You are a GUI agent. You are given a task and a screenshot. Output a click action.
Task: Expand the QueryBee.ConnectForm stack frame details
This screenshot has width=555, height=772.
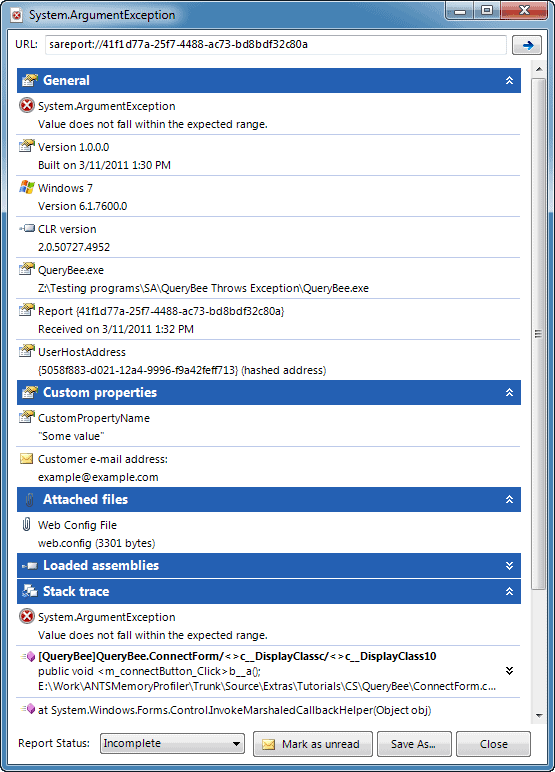click(509, 671)
